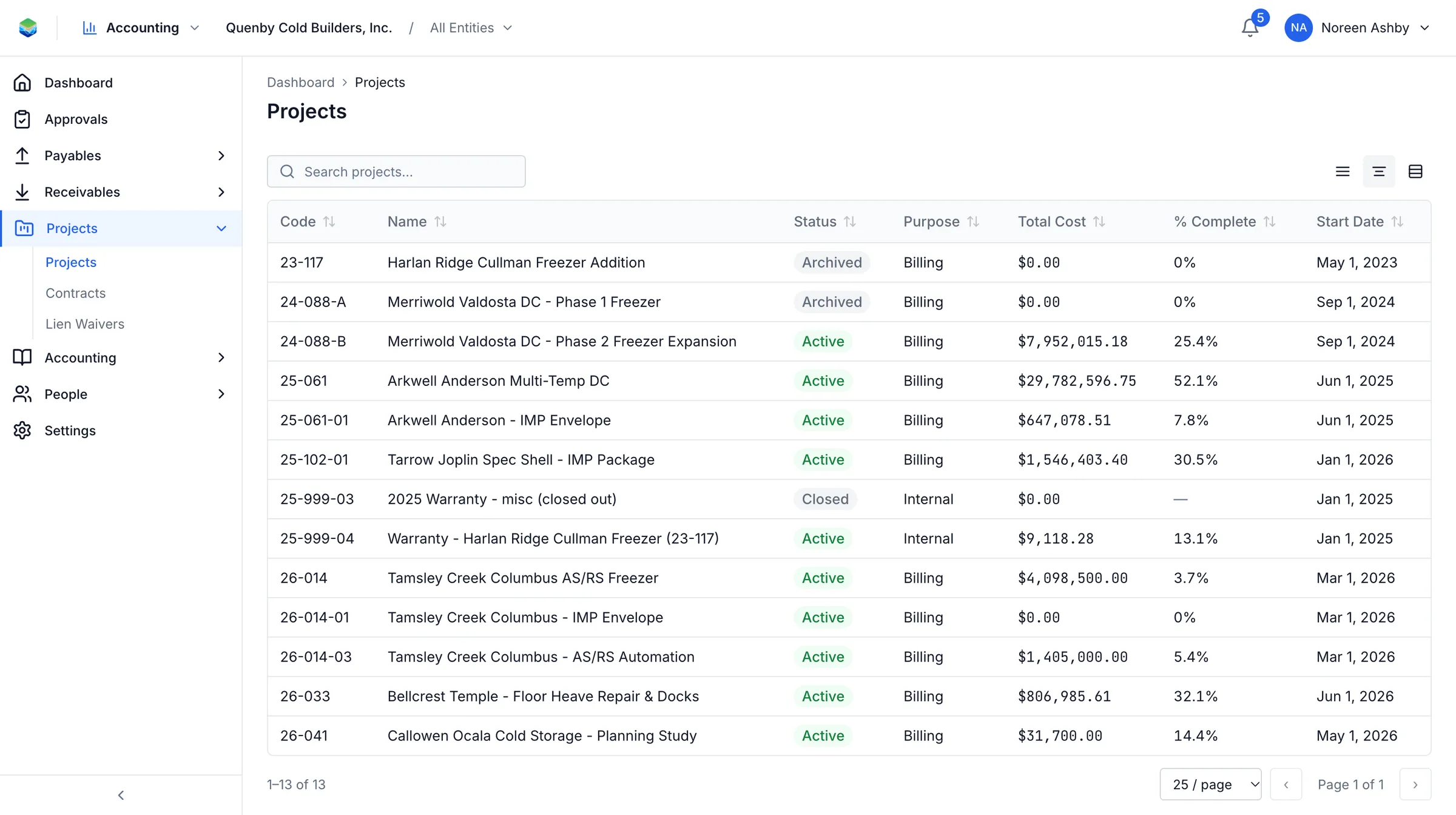Click the app logo icon
The width and height of the screenshot is (1456, 815).
[28, 28]
